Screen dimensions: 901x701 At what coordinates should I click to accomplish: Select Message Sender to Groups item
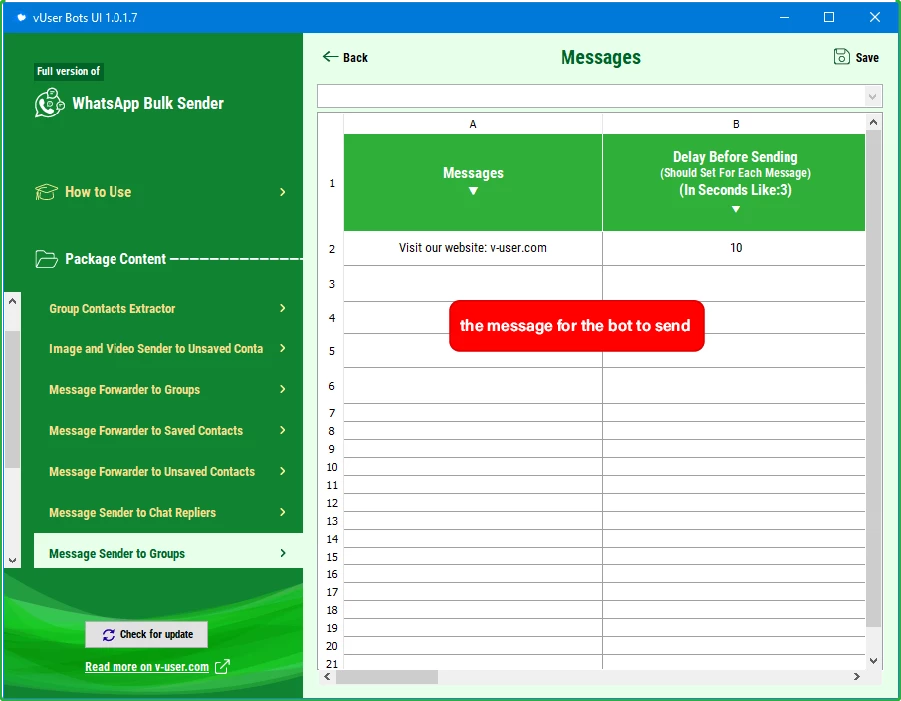pyautogui.click(x=168, y=550)
